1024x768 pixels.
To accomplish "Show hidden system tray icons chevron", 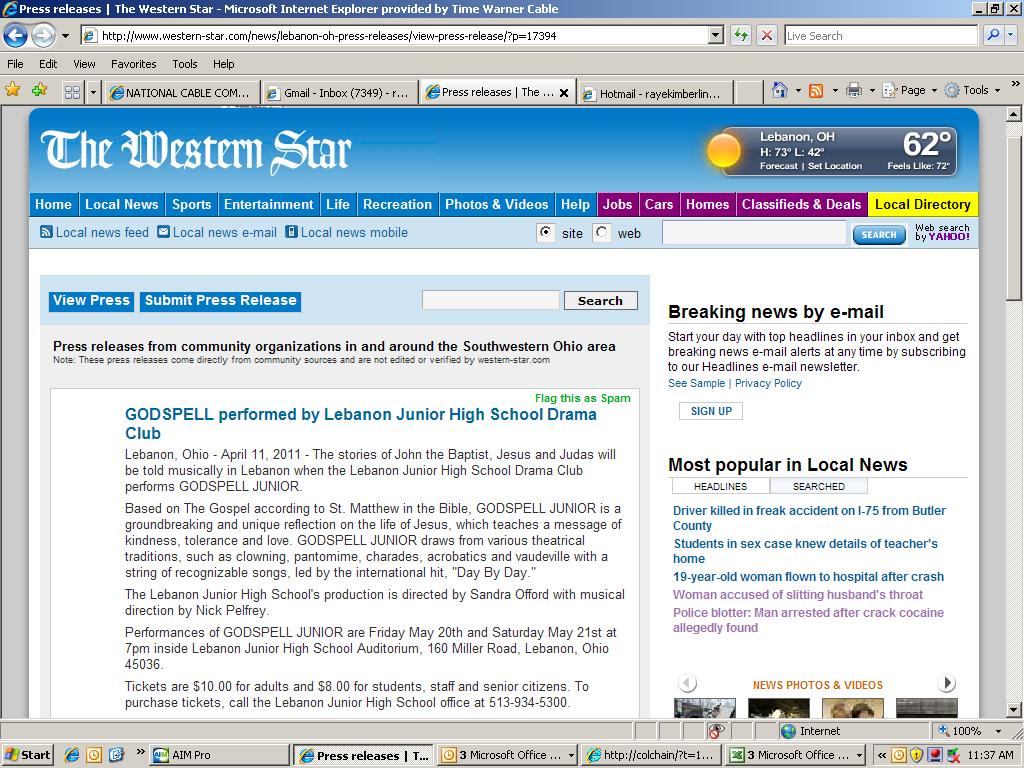I will click(x=882, y=755).
